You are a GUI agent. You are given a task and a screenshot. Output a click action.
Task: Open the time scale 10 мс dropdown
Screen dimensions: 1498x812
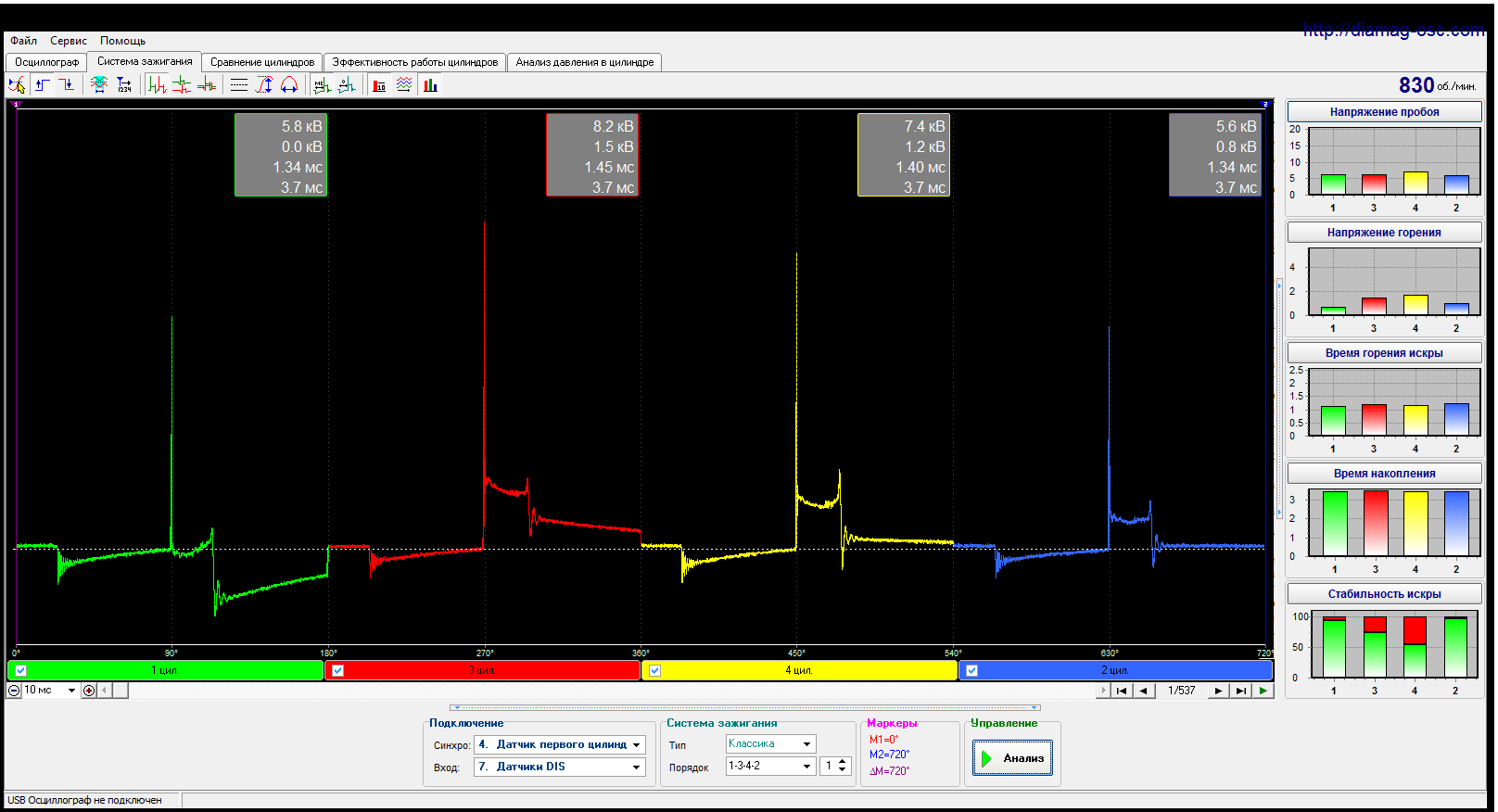click(x=71, y=691)
